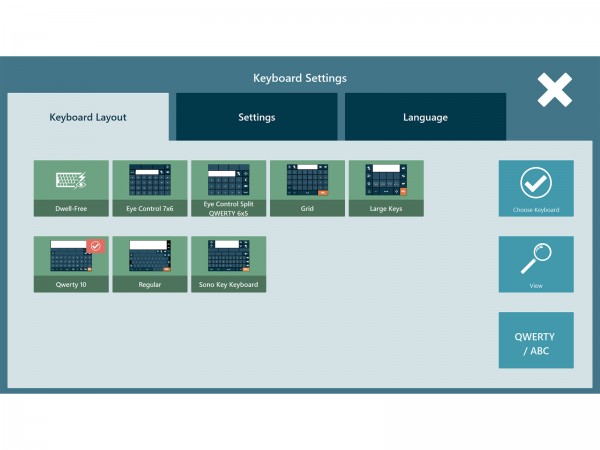600x450 pixels.
Task: Select the Grid keyboard layout
Action: pos(307,181)
